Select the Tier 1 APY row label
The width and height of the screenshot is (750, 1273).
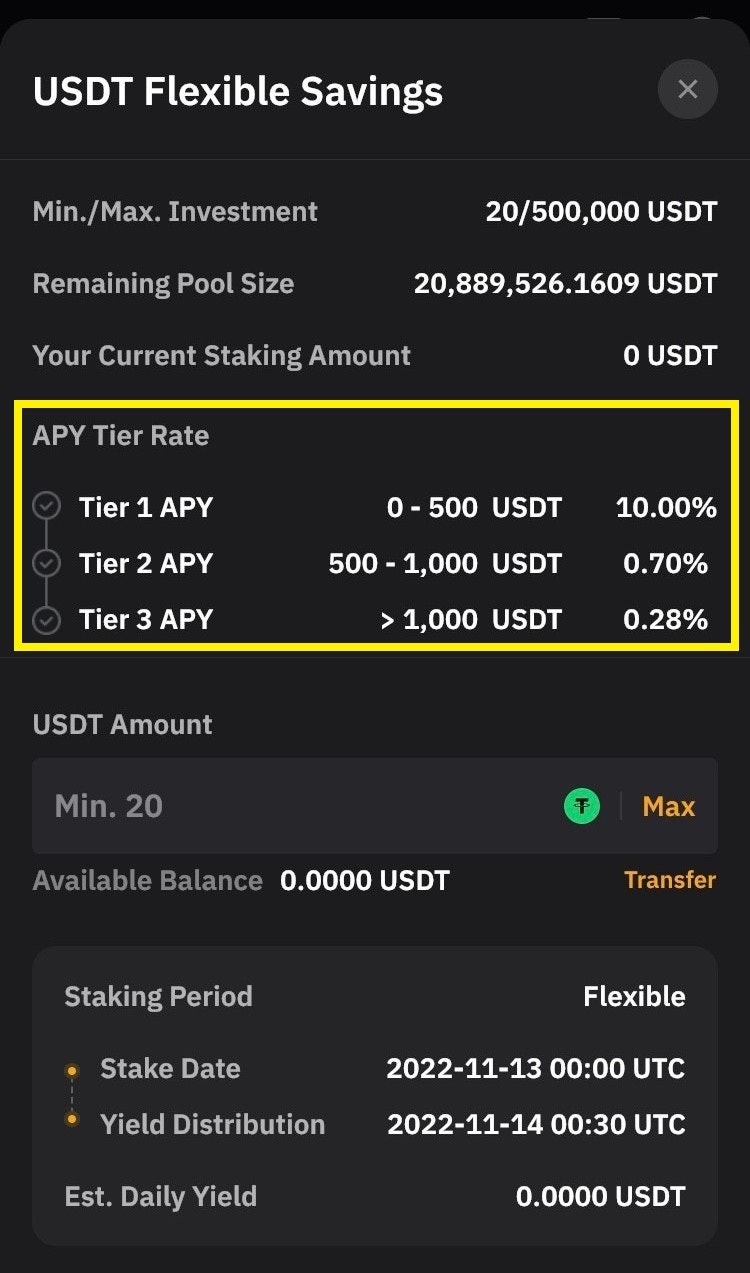point(146,507)
